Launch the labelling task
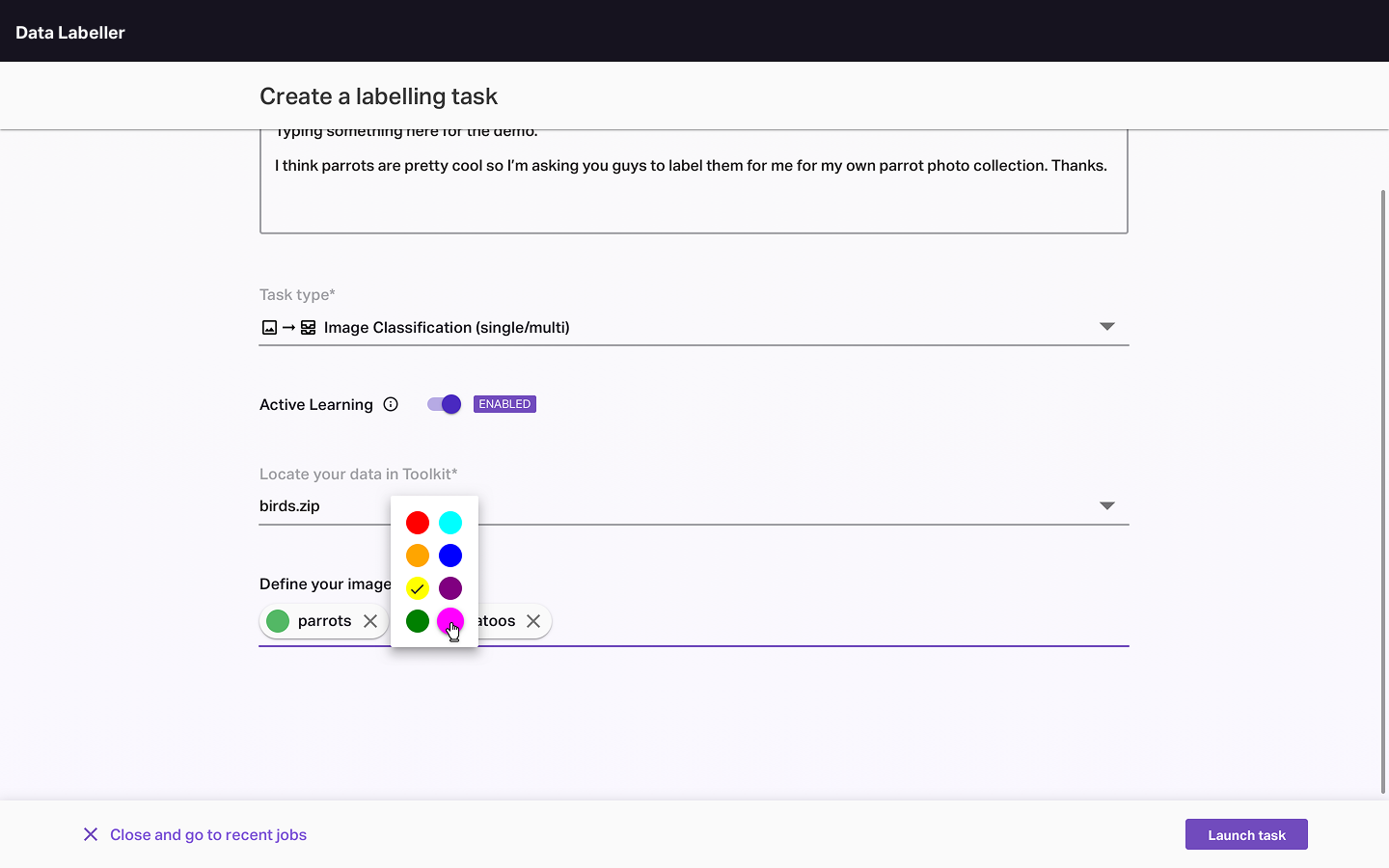 click(x=1246, y=834)
